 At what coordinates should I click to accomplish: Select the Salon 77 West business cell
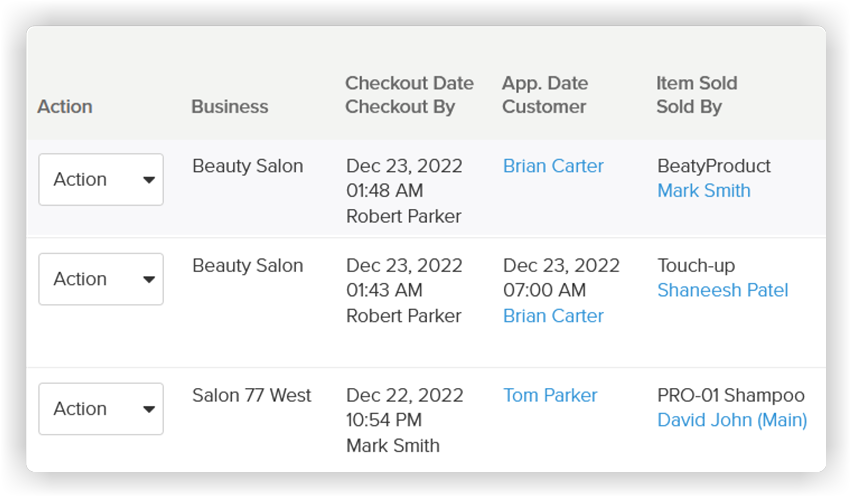point(251,396)
